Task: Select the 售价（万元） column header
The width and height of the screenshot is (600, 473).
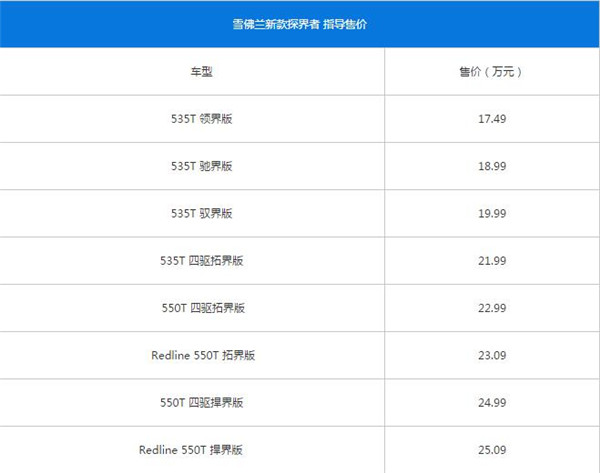Action: tap(491, 72)
